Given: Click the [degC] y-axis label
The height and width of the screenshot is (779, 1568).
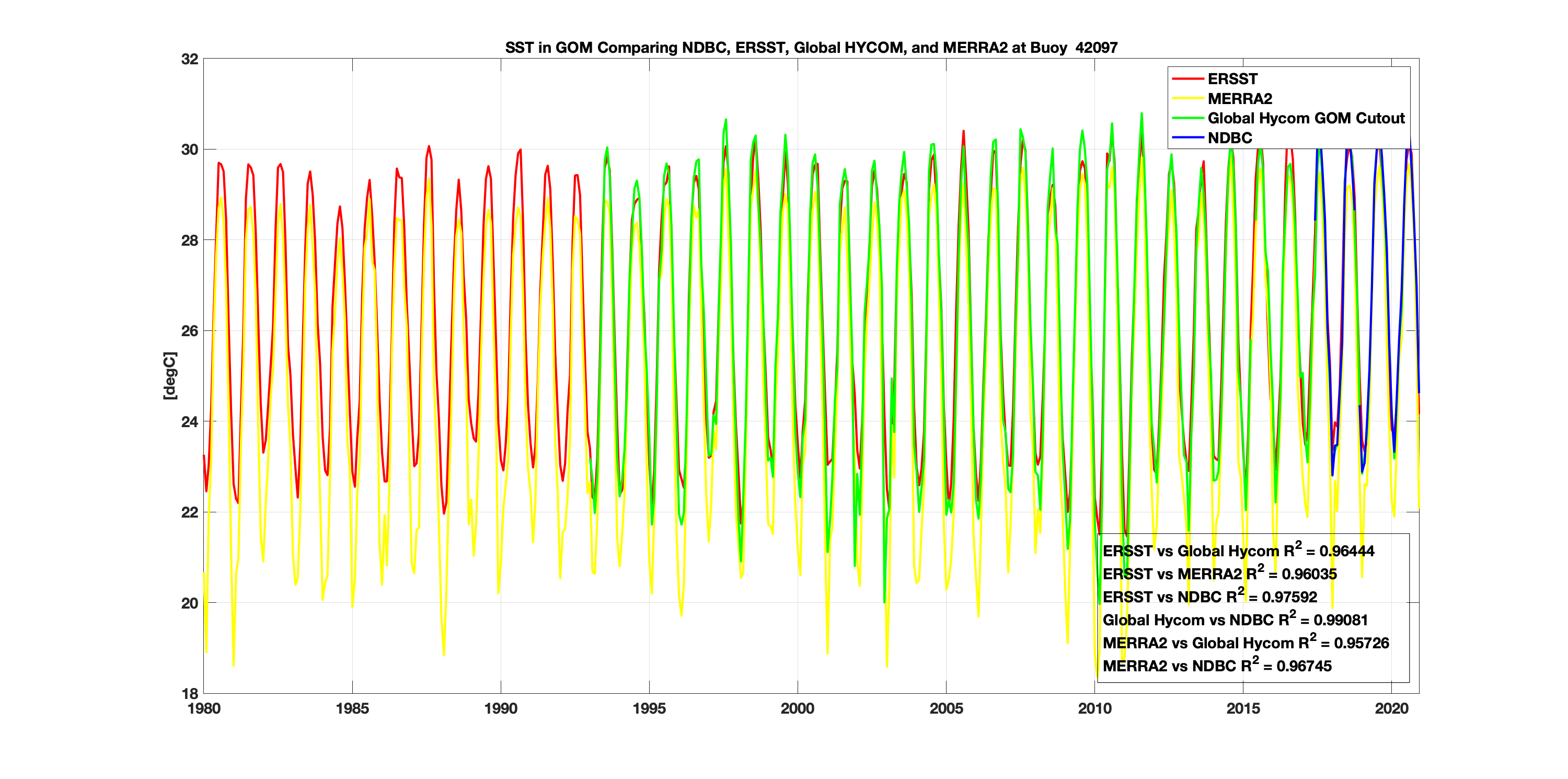Looking at the screenshot, I should (170, 376).
